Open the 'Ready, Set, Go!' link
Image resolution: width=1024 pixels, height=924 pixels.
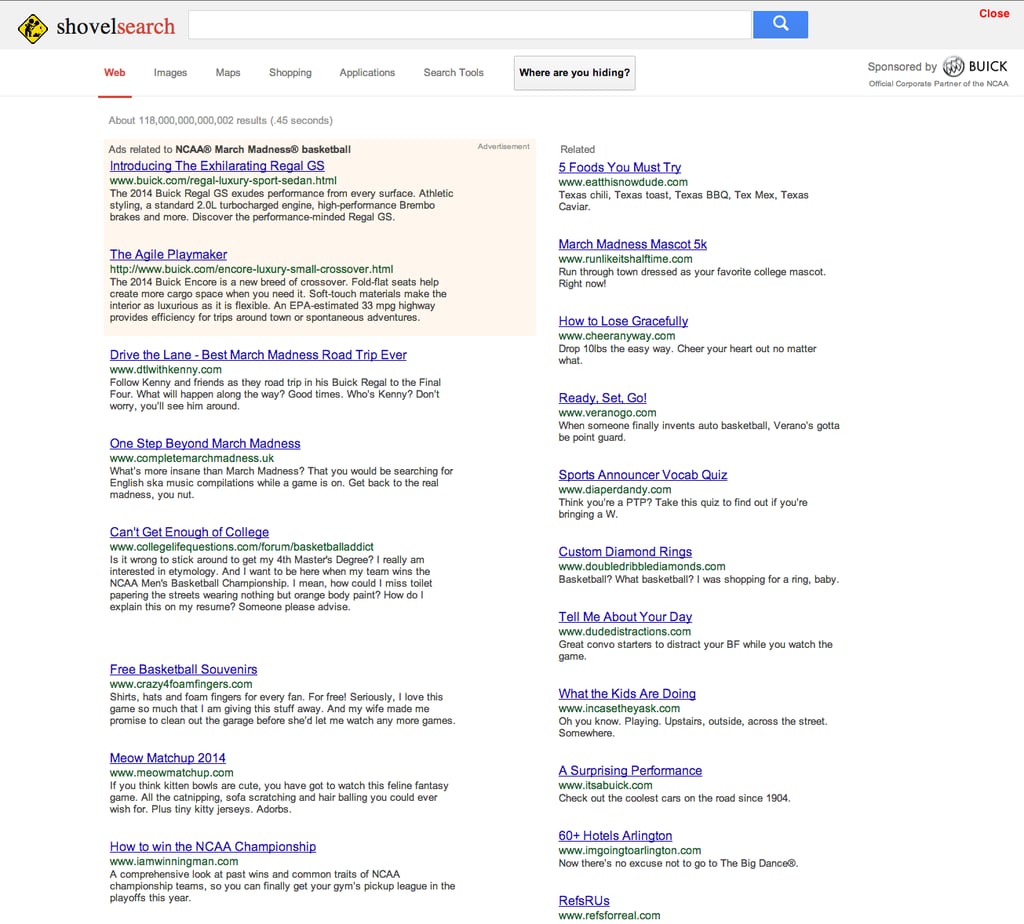pyautogui.click(x=602, y=398)
